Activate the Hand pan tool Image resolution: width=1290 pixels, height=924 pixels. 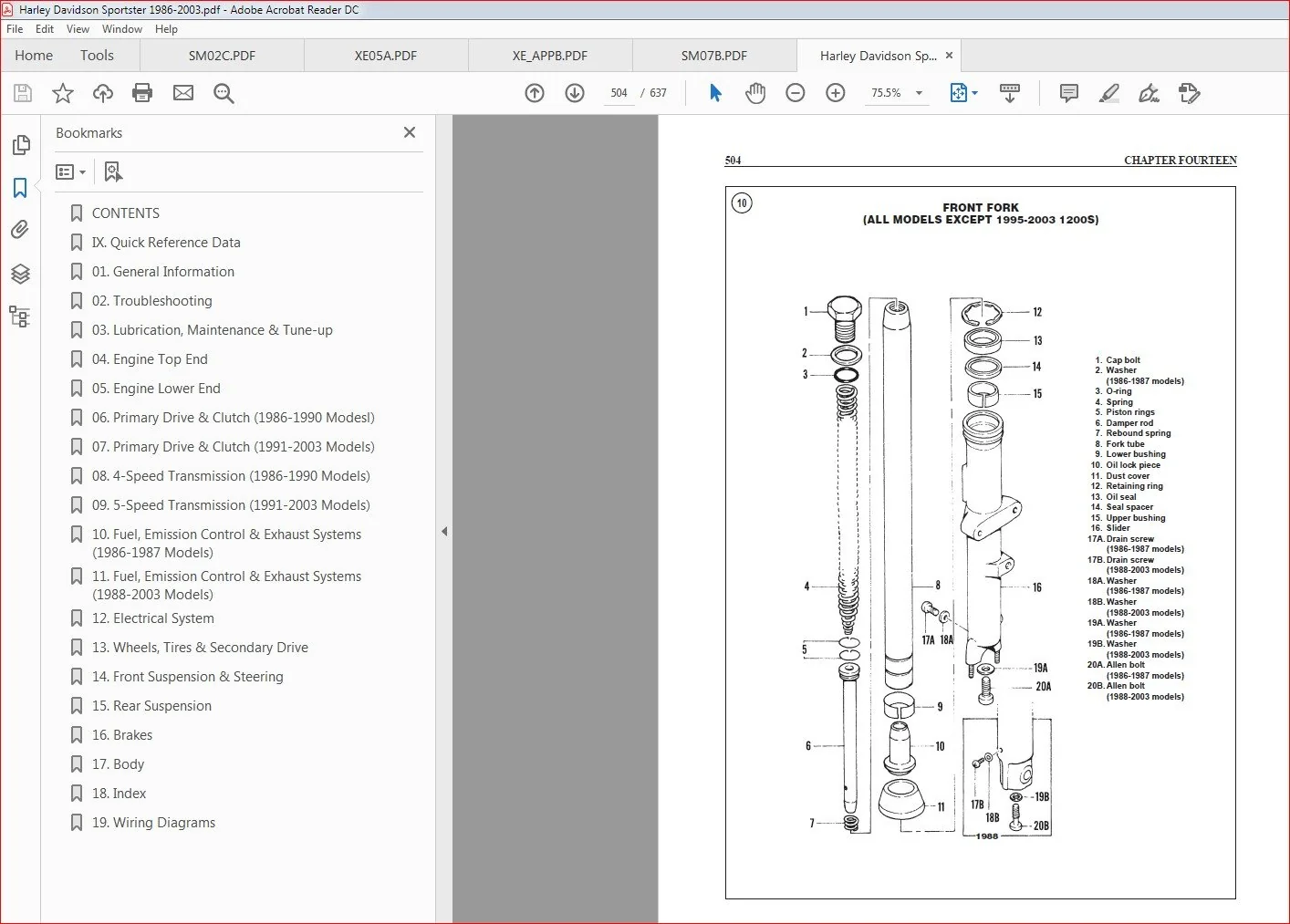coord(755,93)
